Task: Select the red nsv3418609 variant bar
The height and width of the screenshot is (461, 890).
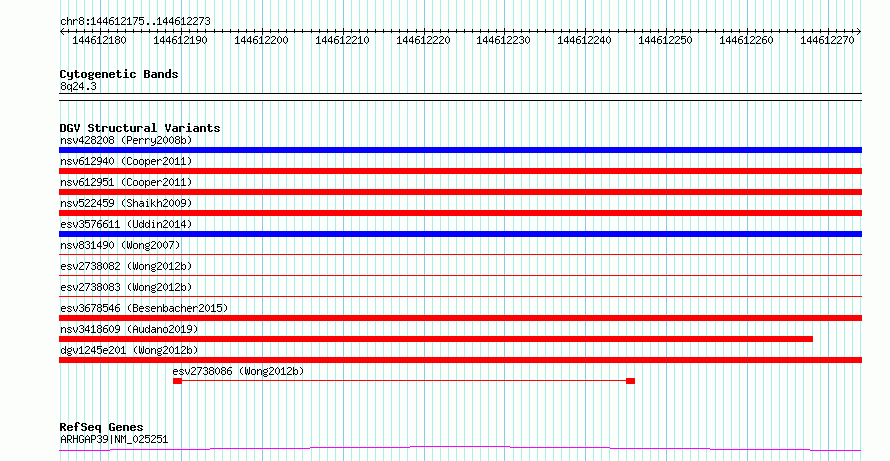Action: pos(436,340)
